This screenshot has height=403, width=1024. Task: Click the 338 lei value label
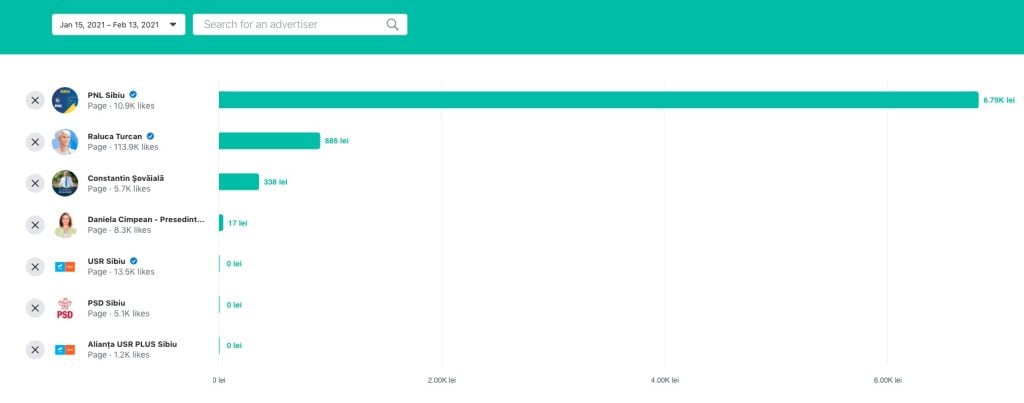tap(276, 182)
